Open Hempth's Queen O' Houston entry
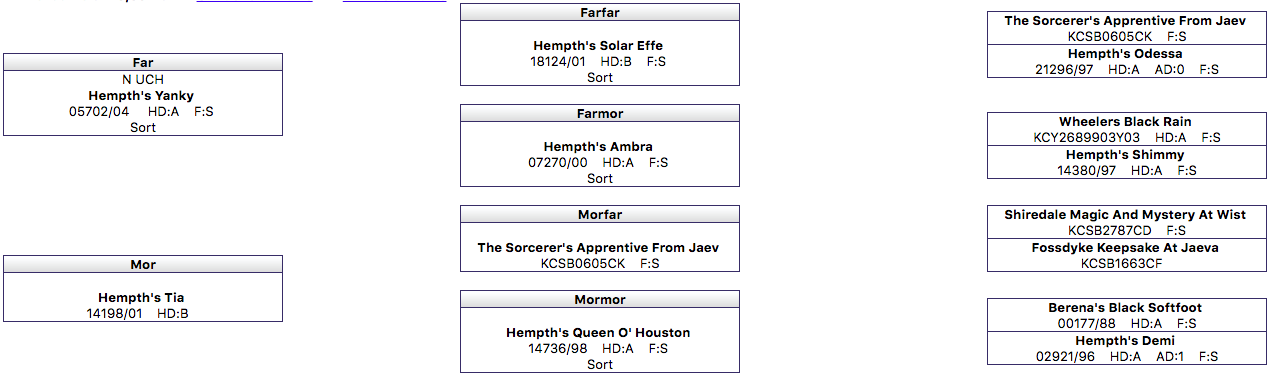Image resolution: width=1268 pixels, height=376 pixels. coord(598,333)
